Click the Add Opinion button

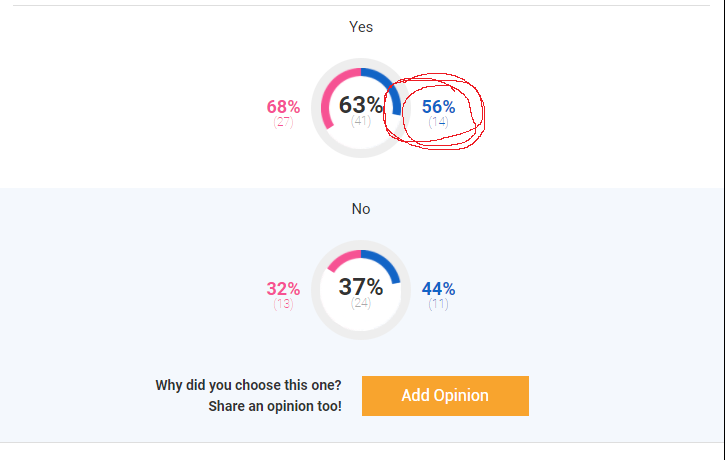click(445, 395)
